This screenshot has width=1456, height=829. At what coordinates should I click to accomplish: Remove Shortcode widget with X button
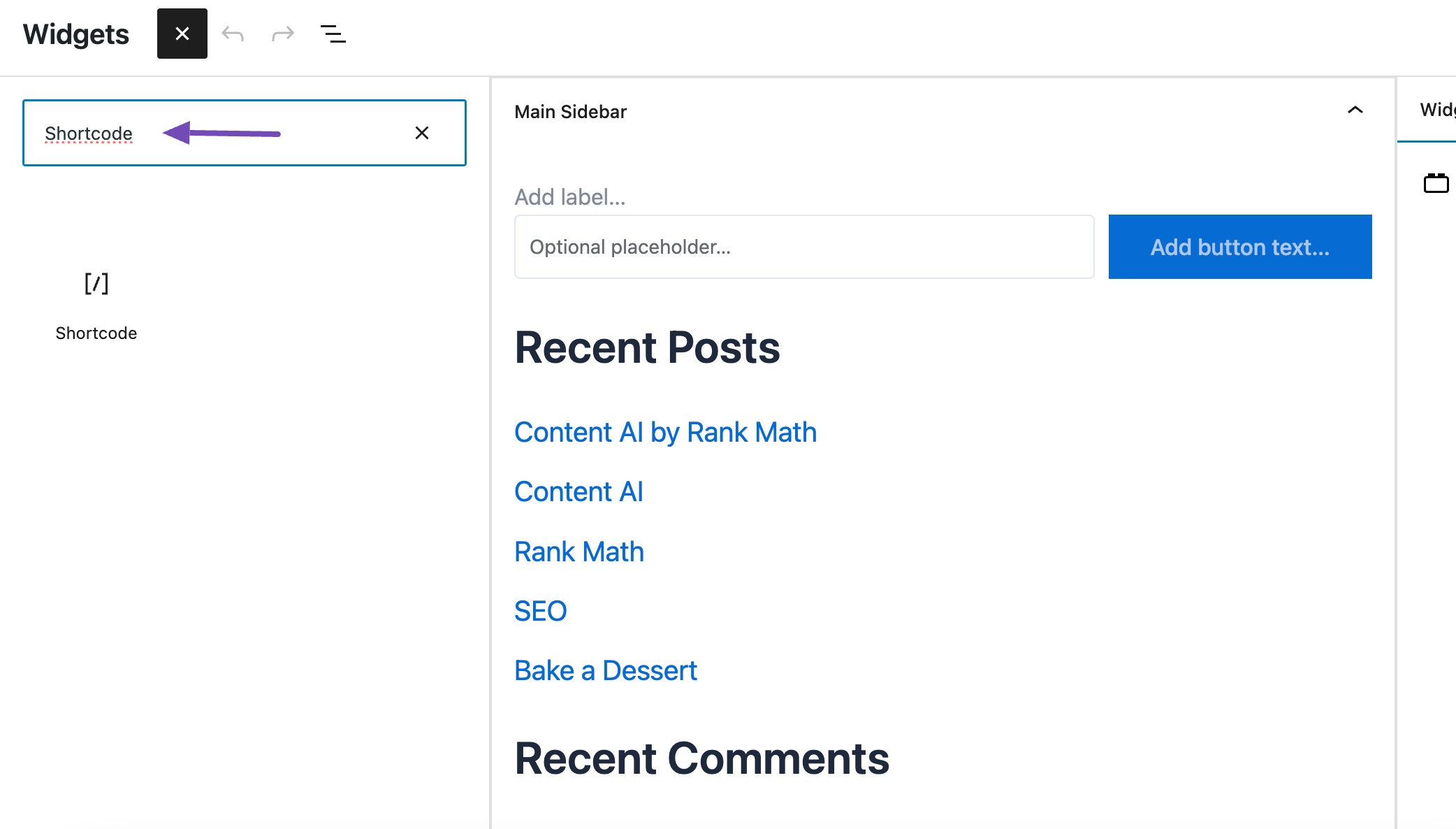(422, 132)
